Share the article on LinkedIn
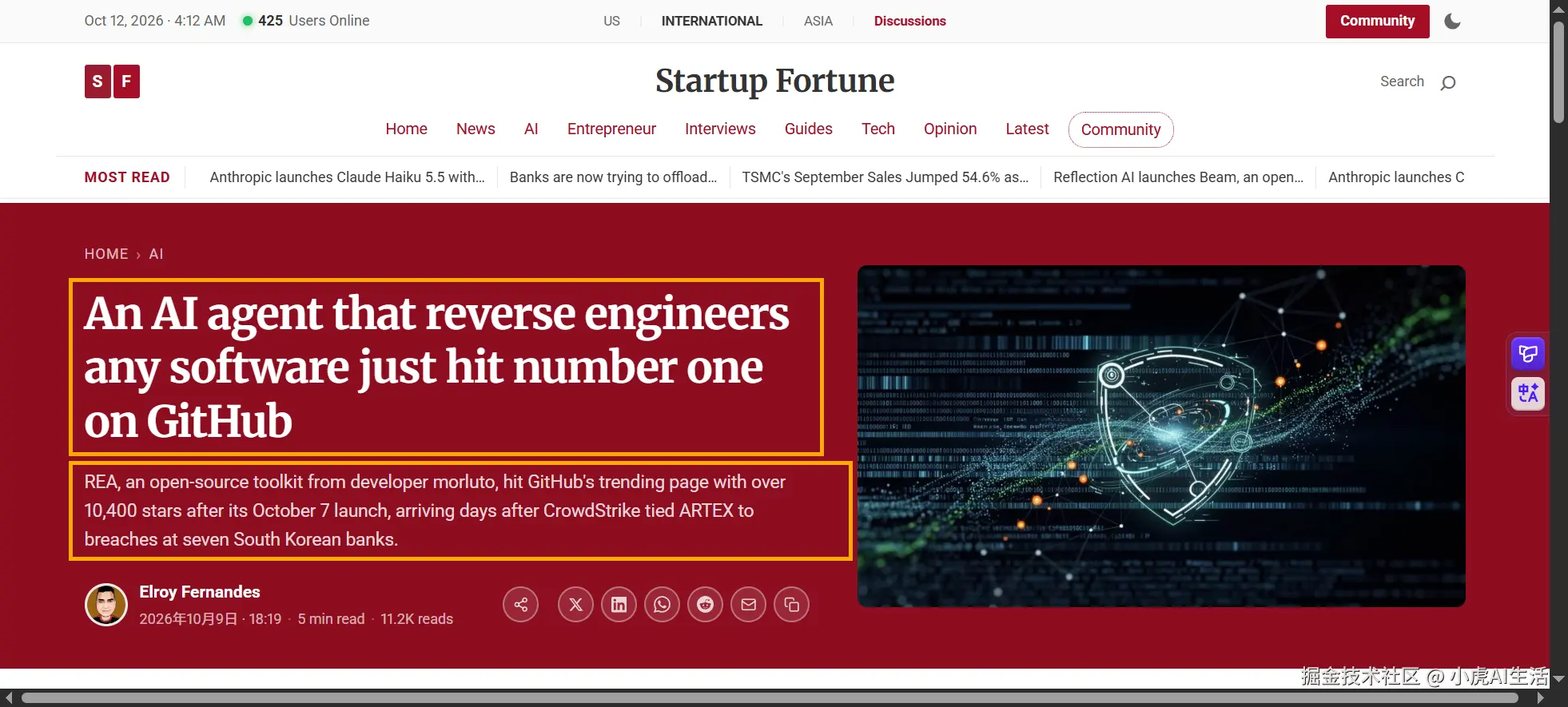Image resolution: width=1568 pixels, height=707 pixels. 619,605
